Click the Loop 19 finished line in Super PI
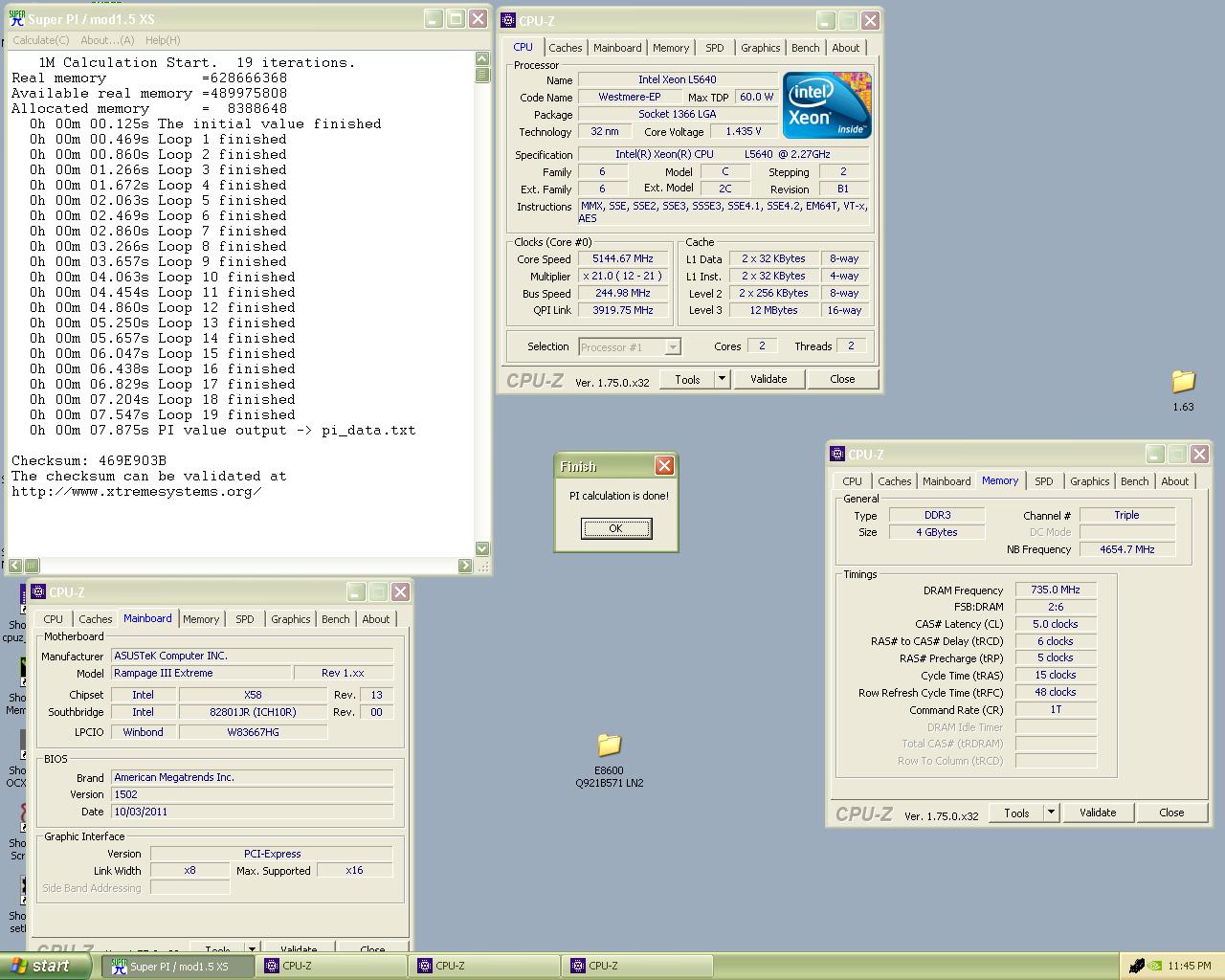Screen dimensions: 1225x980 click(162, 414)
